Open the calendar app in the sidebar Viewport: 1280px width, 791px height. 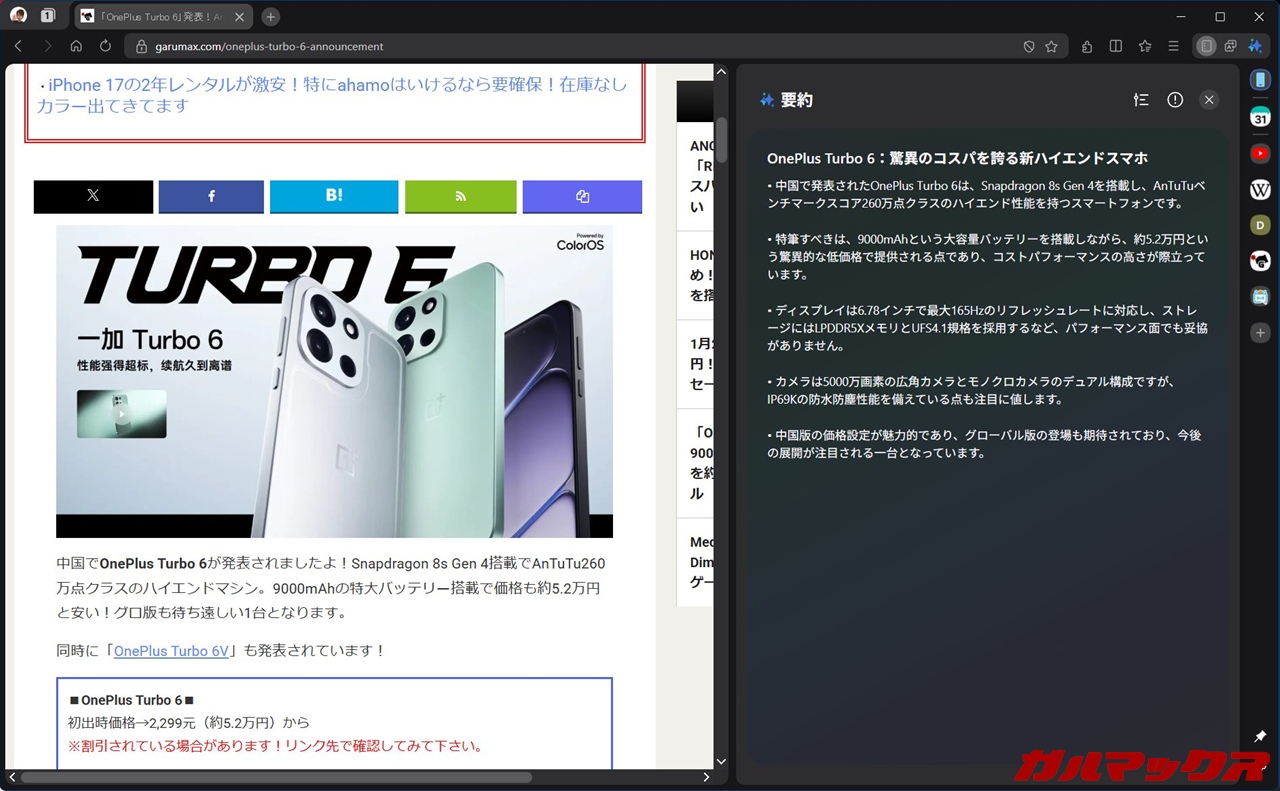click(1260, 118)
